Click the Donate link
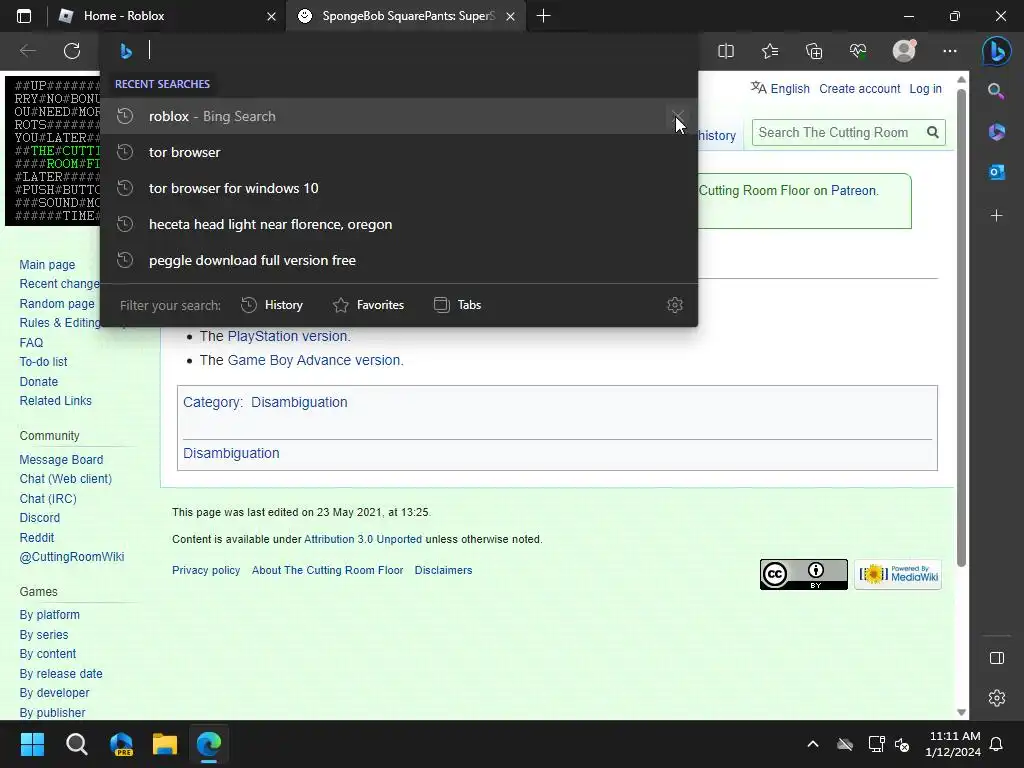This screenshot has height=768, width=1024. [39, 381]
